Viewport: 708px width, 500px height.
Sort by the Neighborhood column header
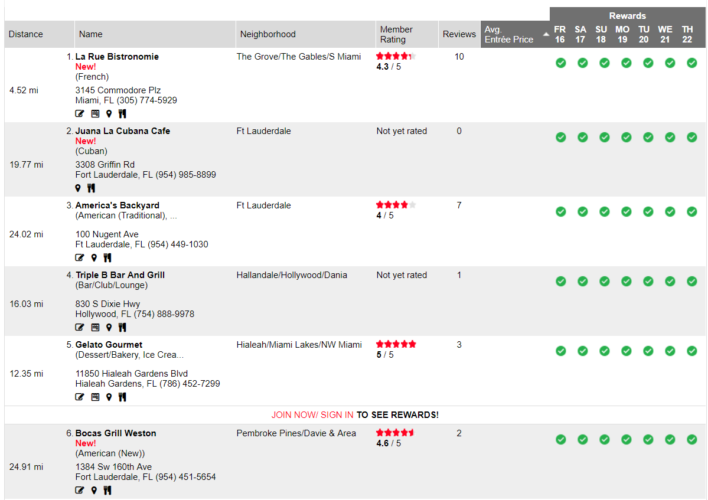[268, 34]
